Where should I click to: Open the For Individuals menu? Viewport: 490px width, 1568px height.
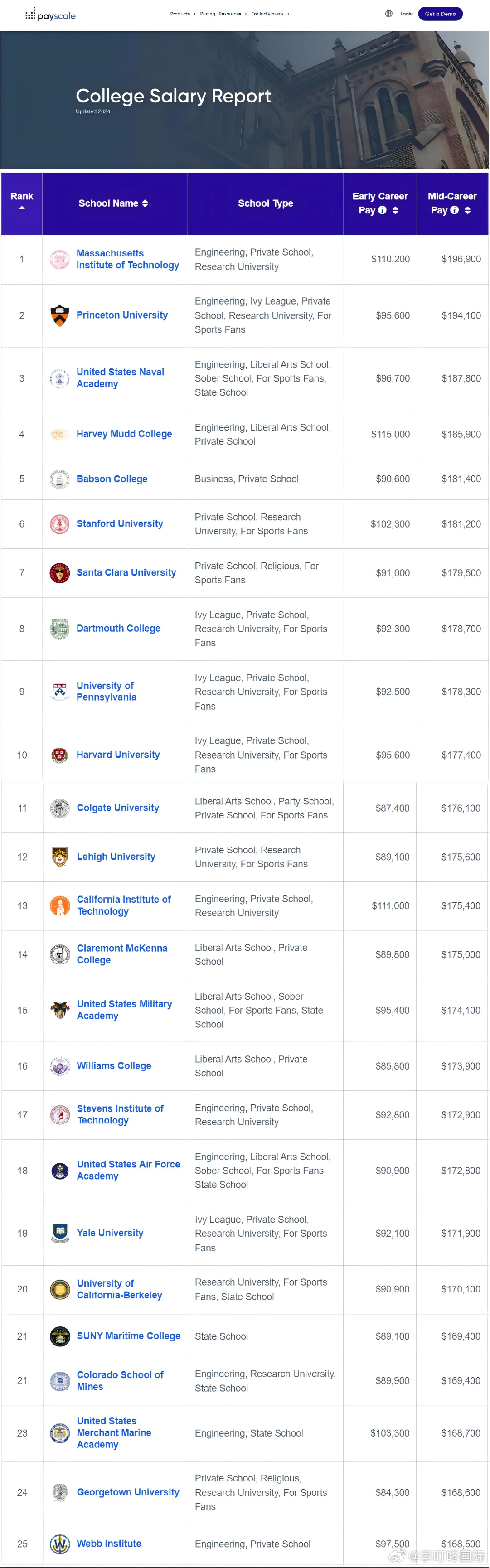(270, 14)
